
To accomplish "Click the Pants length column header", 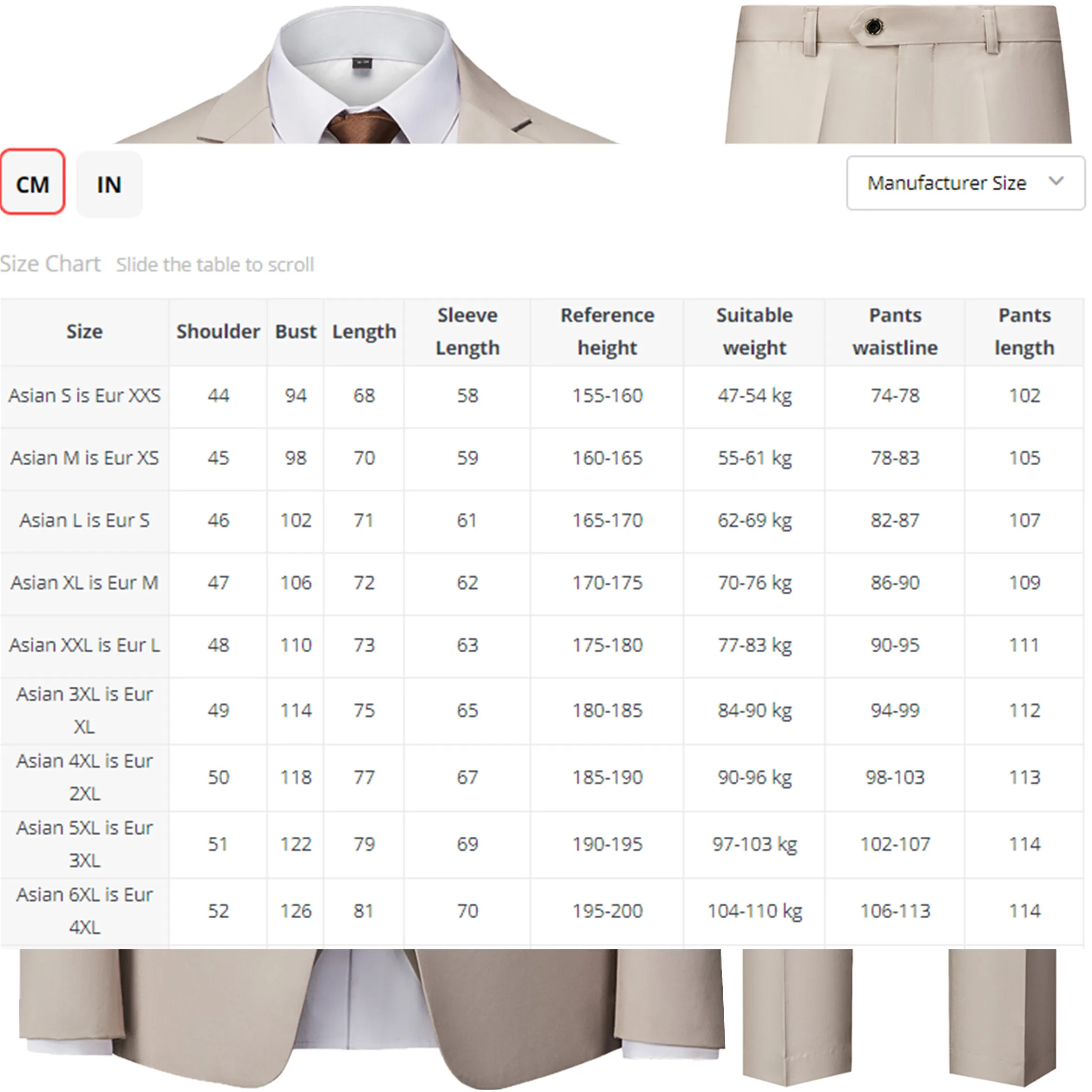I will (x=1024, y=332).
